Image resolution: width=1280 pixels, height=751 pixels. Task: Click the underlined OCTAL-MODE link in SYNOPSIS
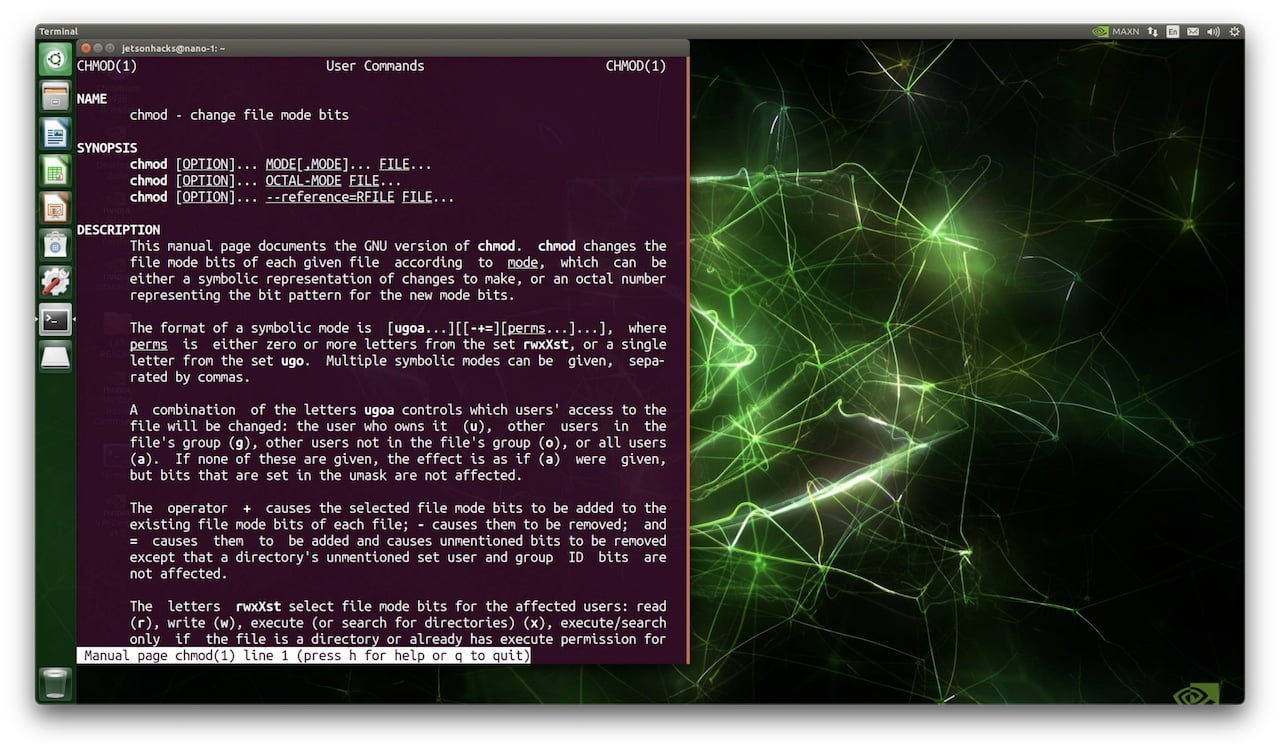(x=303, y=180)
